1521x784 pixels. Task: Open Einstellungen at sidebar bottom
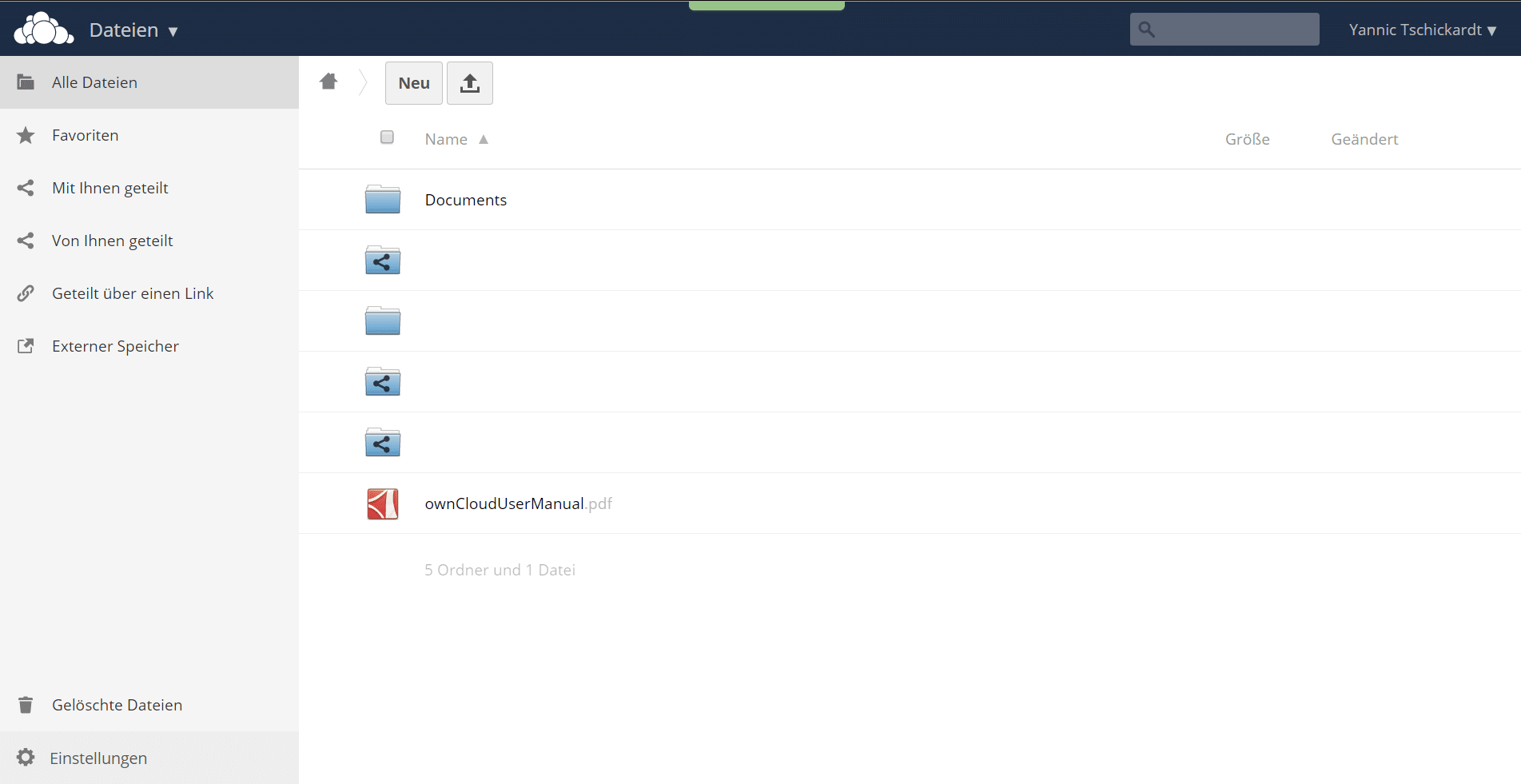click(x=98, y=758)
